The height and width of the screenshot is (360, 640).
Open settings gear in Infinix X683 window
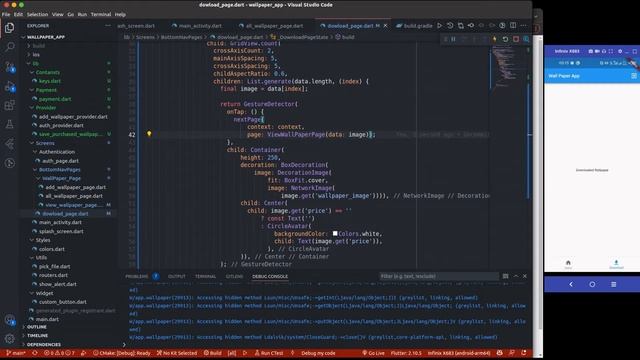(620, 51)
